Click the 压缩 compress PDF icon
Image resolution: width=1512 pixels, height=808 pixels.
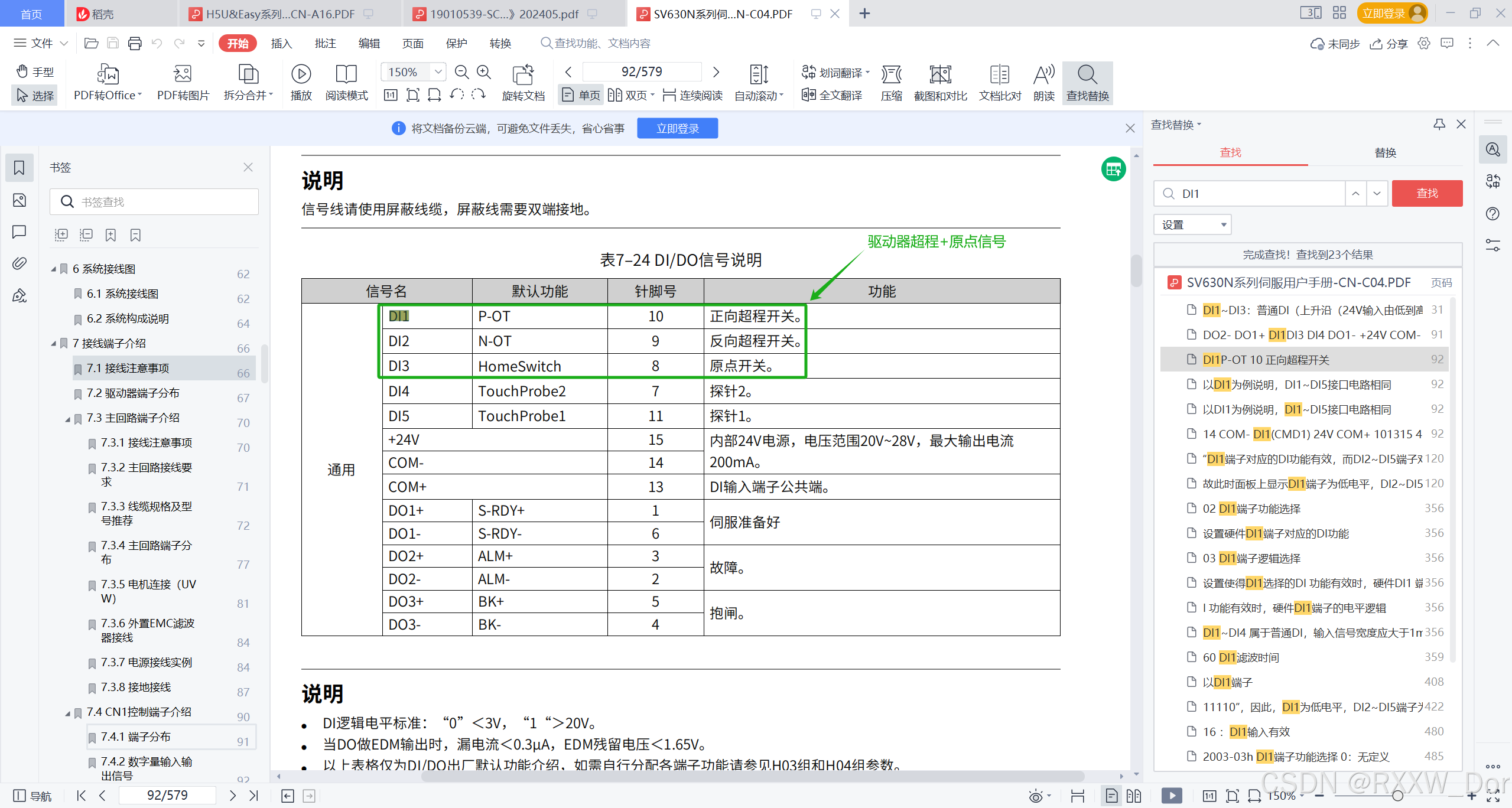tap(891, 74)
